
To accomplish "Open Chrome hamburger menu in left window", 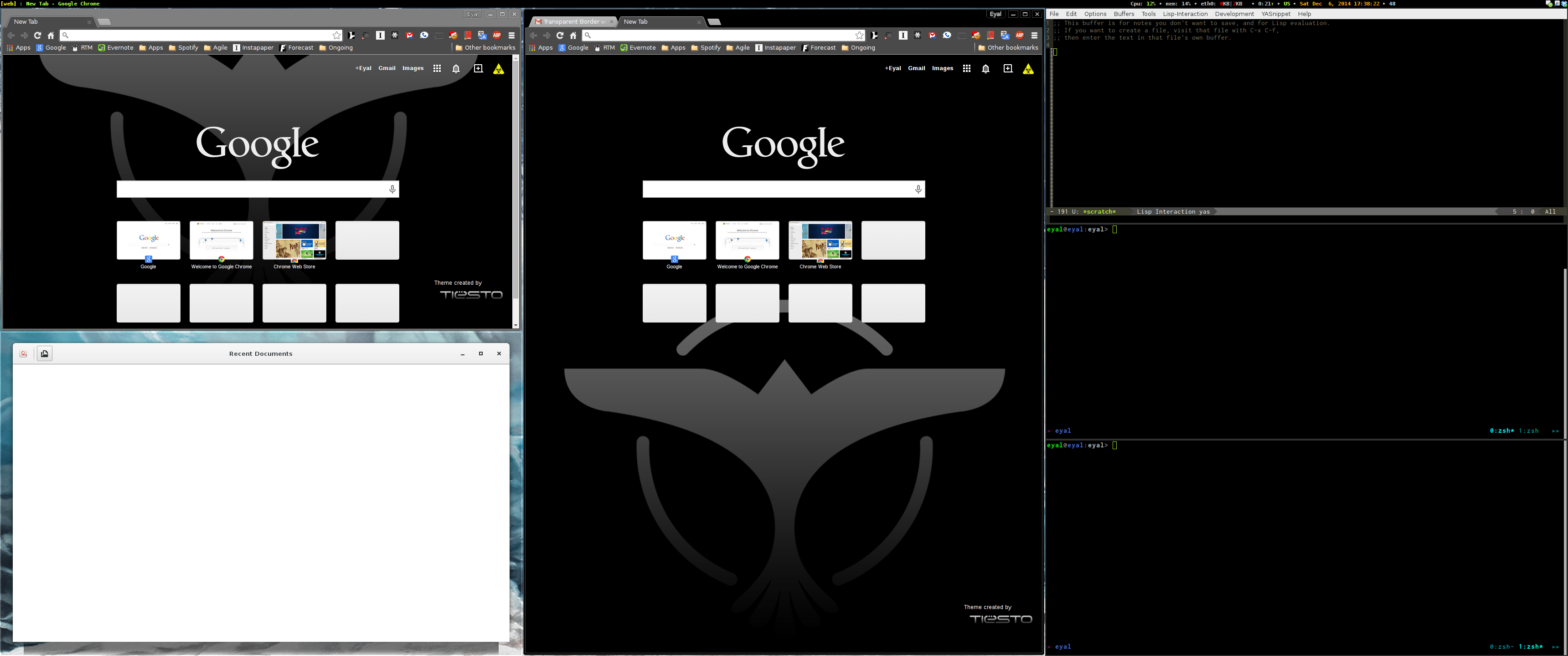I will (x=512, y=35).
